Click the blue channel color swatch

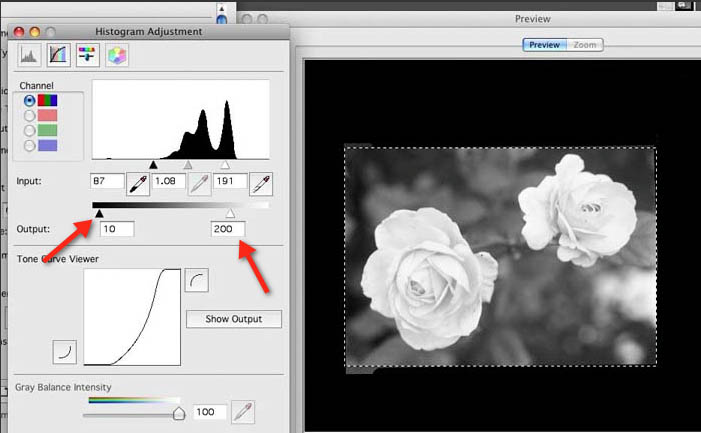pyautogui.click(x=47, y=145)
